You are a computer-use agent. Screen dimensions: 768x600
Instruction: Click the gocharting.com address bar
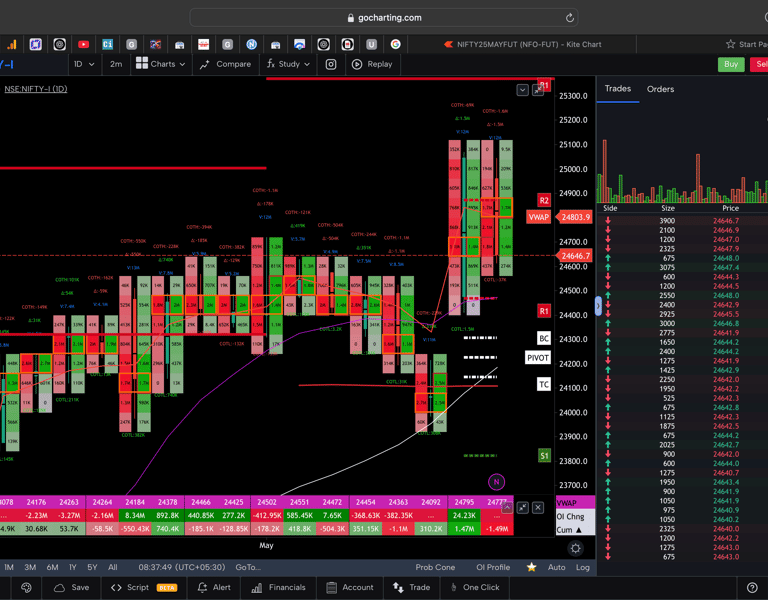(384, 18)
